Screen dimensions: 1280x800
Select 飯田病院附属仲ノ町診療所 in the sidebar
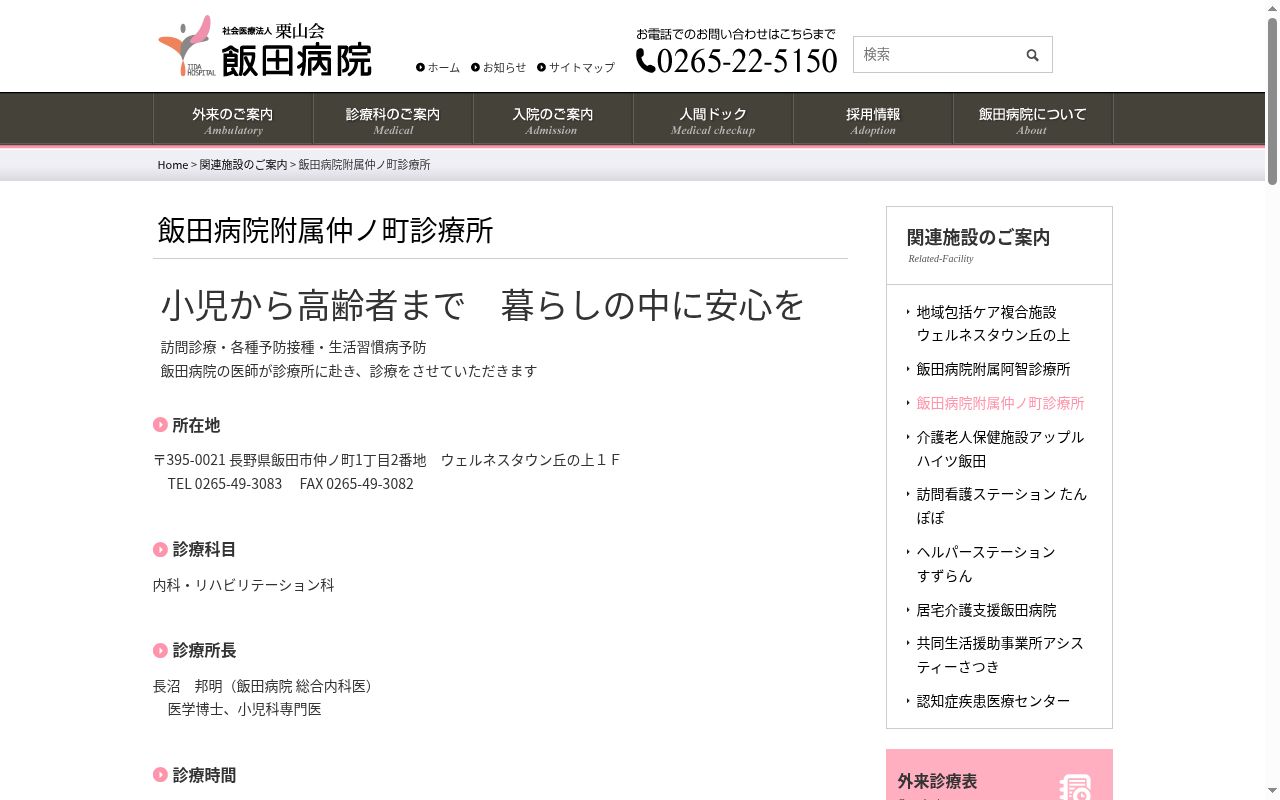coord(1000,403)
